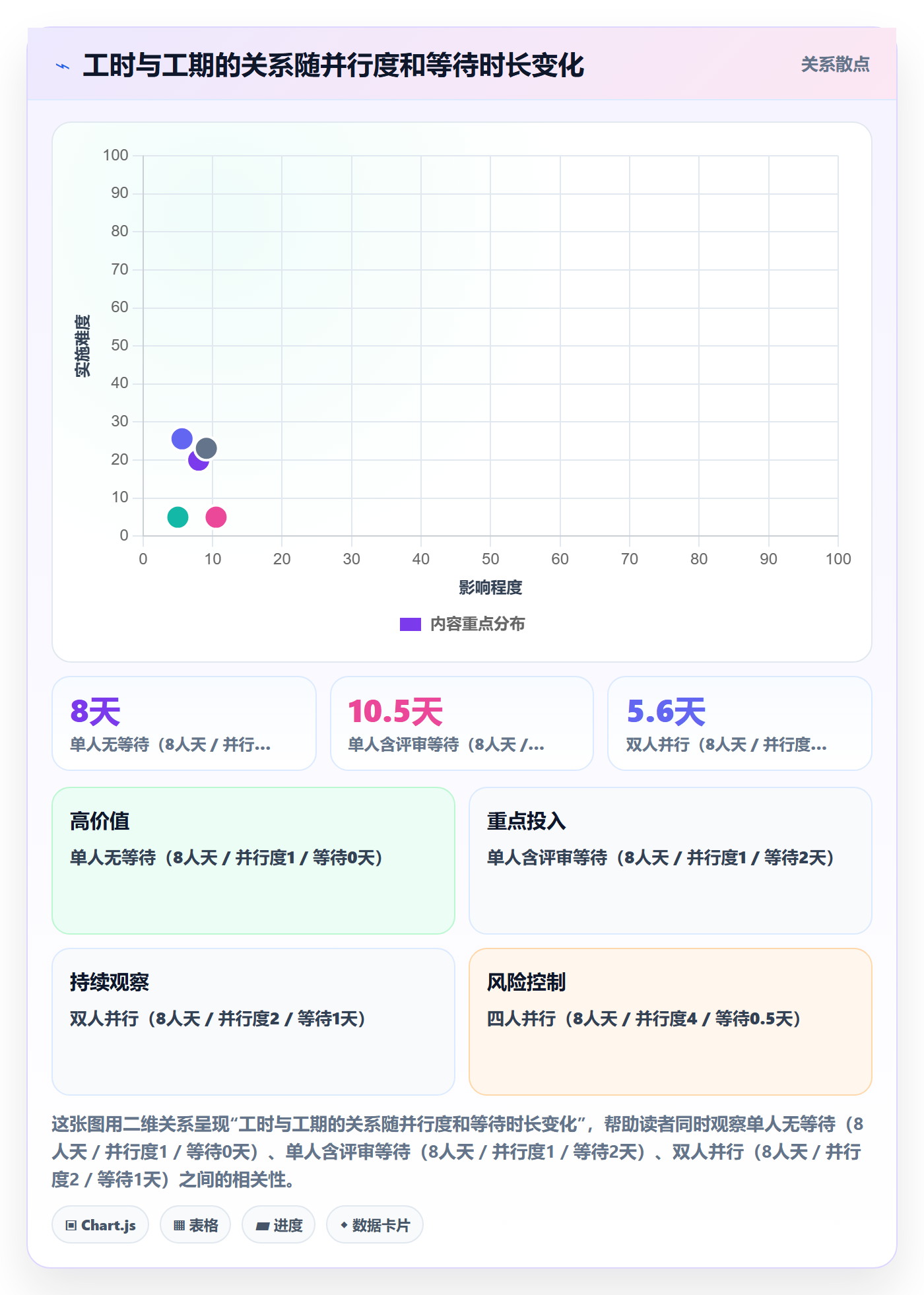The width and height of the screenshot is (924, 1295).
Task: Click the 实施难度 y-axis title
Action: click(82, 346)
